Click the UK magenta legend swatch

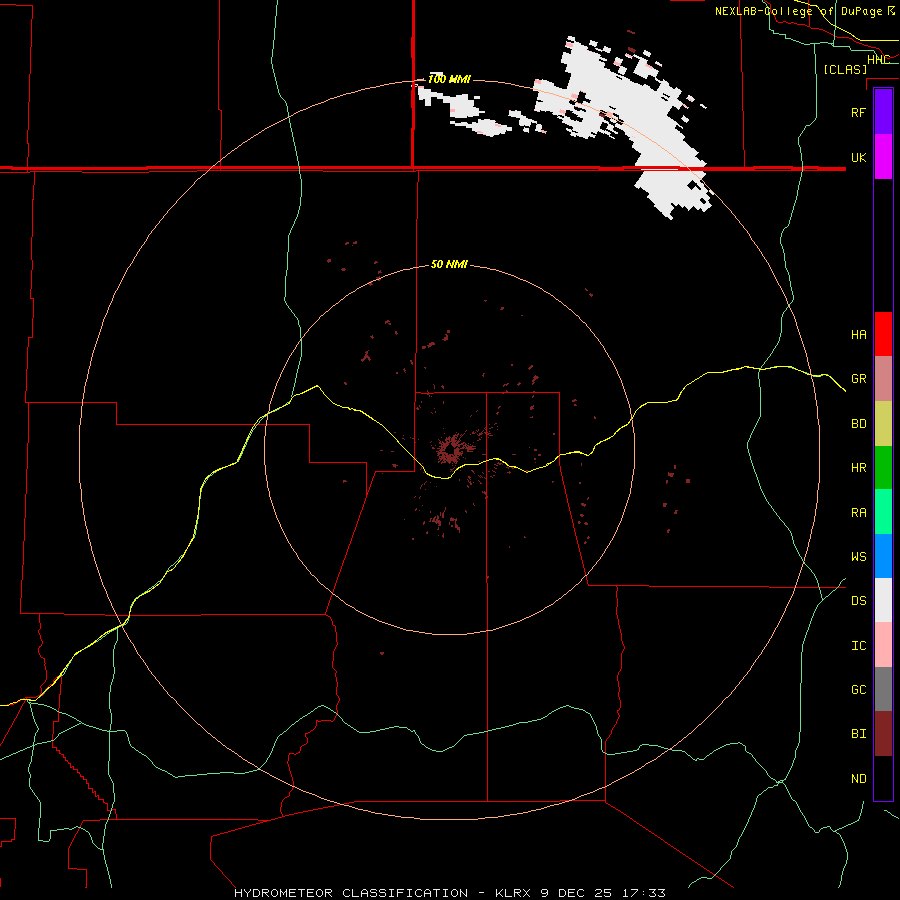[x=883, y=157]
